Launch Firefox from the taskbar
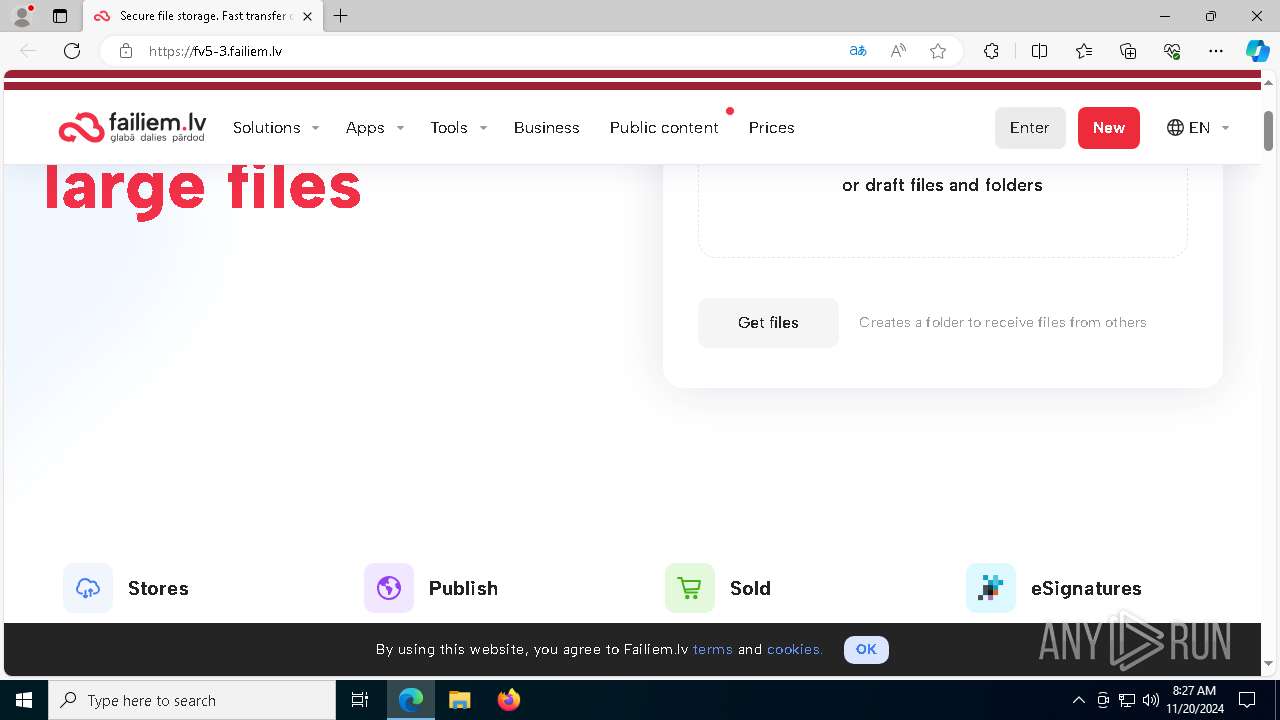 [x=509, y=700]
